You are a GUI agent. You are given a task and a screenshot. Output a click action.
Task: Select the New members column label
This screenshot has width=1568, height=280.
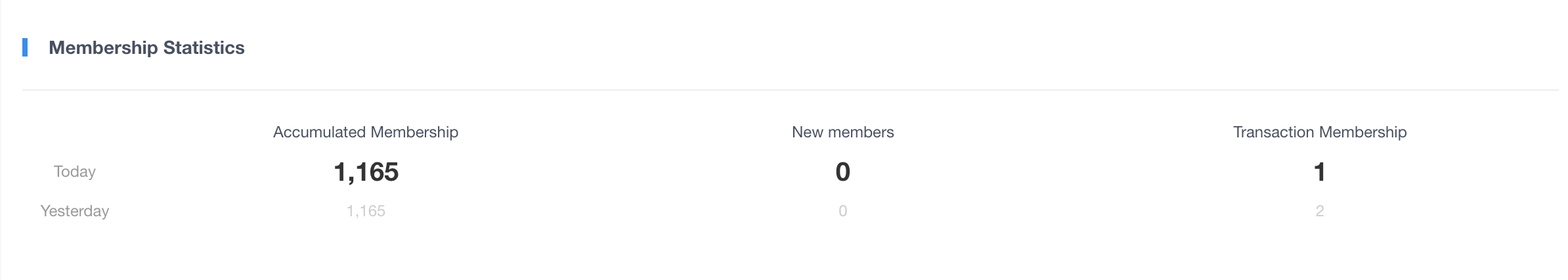pos(842,132)
